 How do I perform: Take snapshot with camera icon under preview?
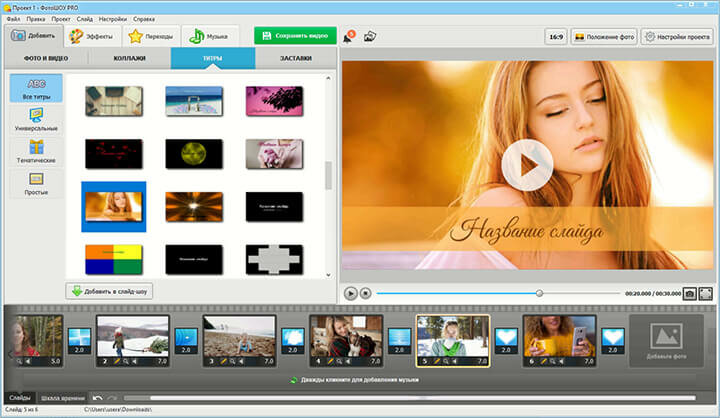click(689, 294)
